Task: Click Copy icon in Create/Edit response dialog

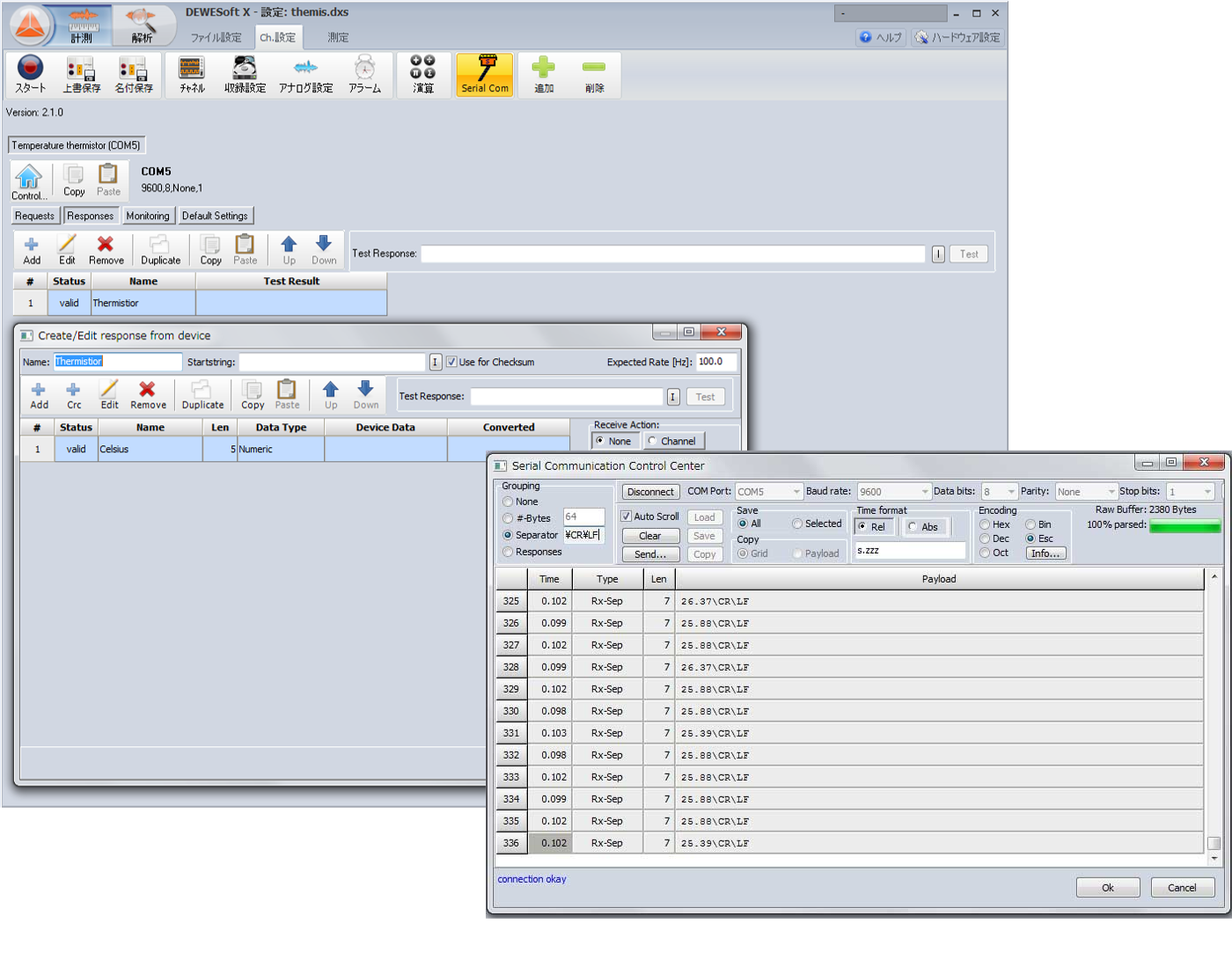Action: point(253,395)
